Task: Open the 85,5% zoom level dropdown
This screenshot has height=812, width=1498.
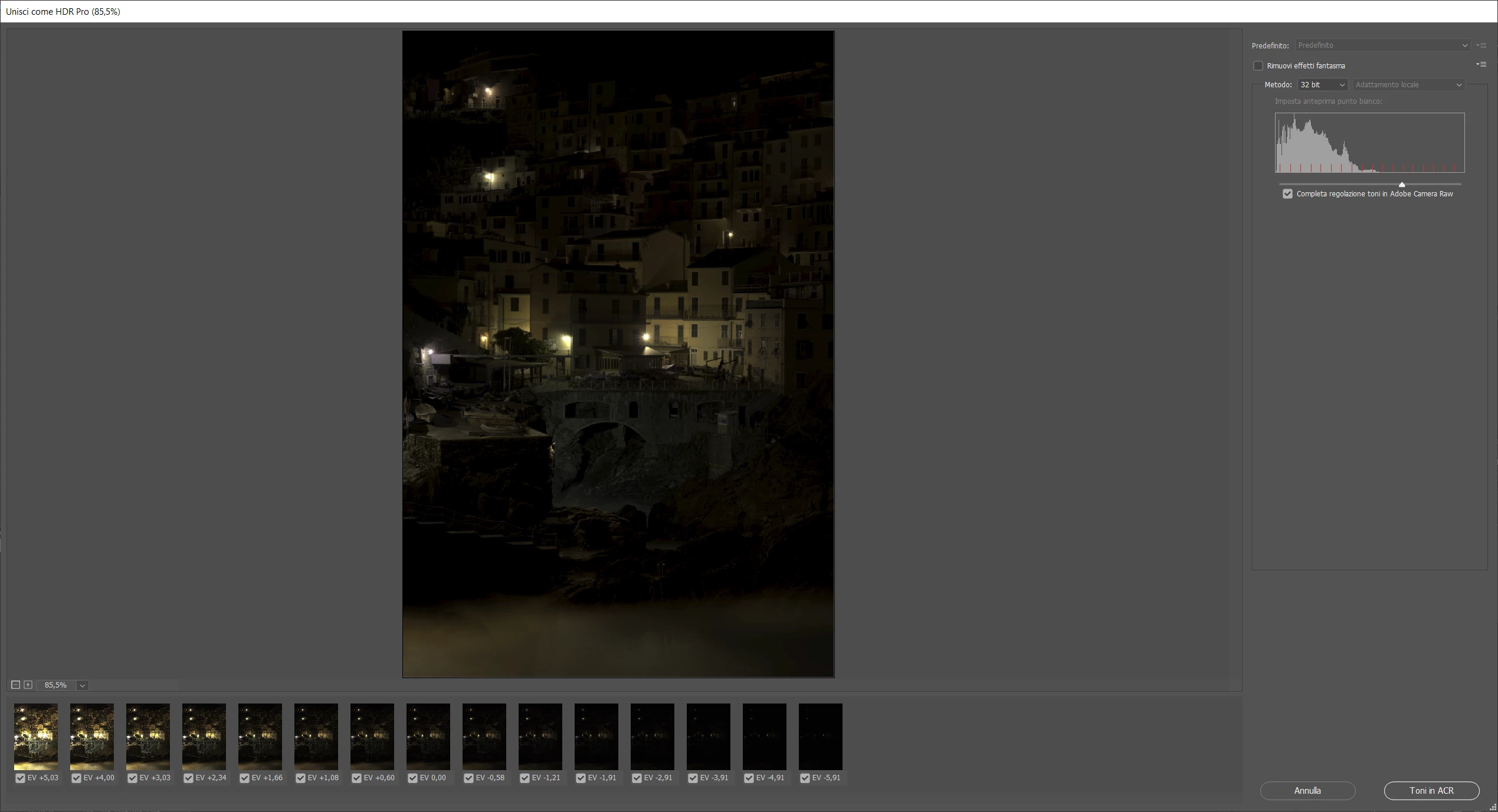Action: click(x=83, y=685)
